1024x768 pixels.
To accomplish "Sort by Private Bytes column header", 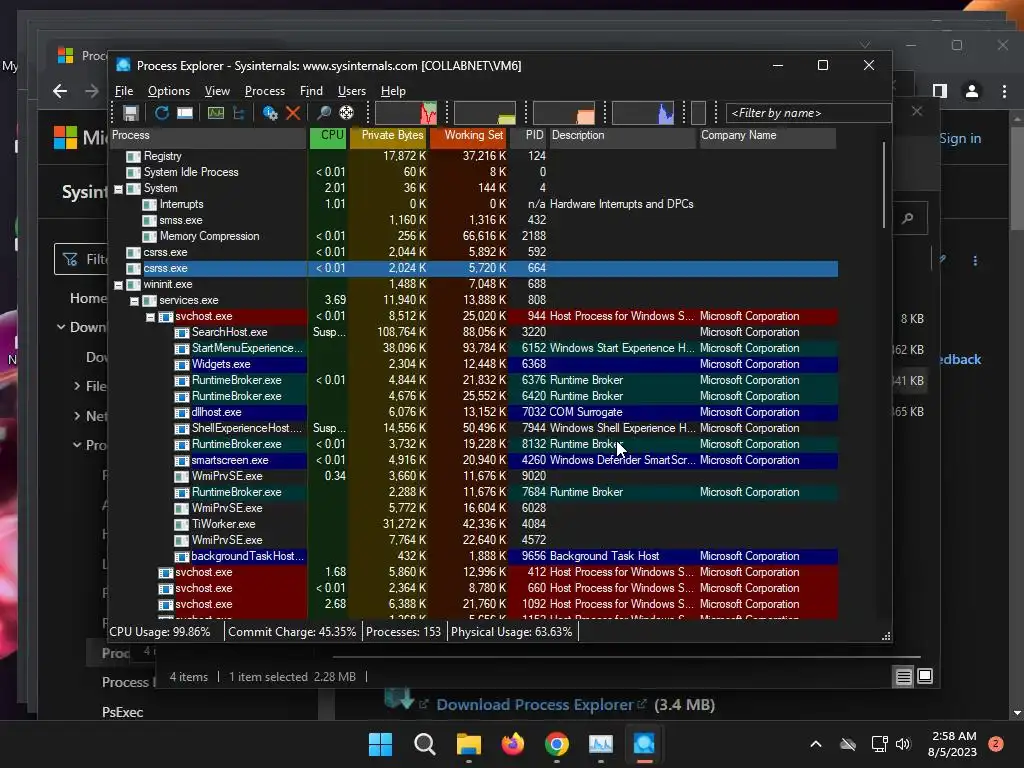I will click(388, 136).
